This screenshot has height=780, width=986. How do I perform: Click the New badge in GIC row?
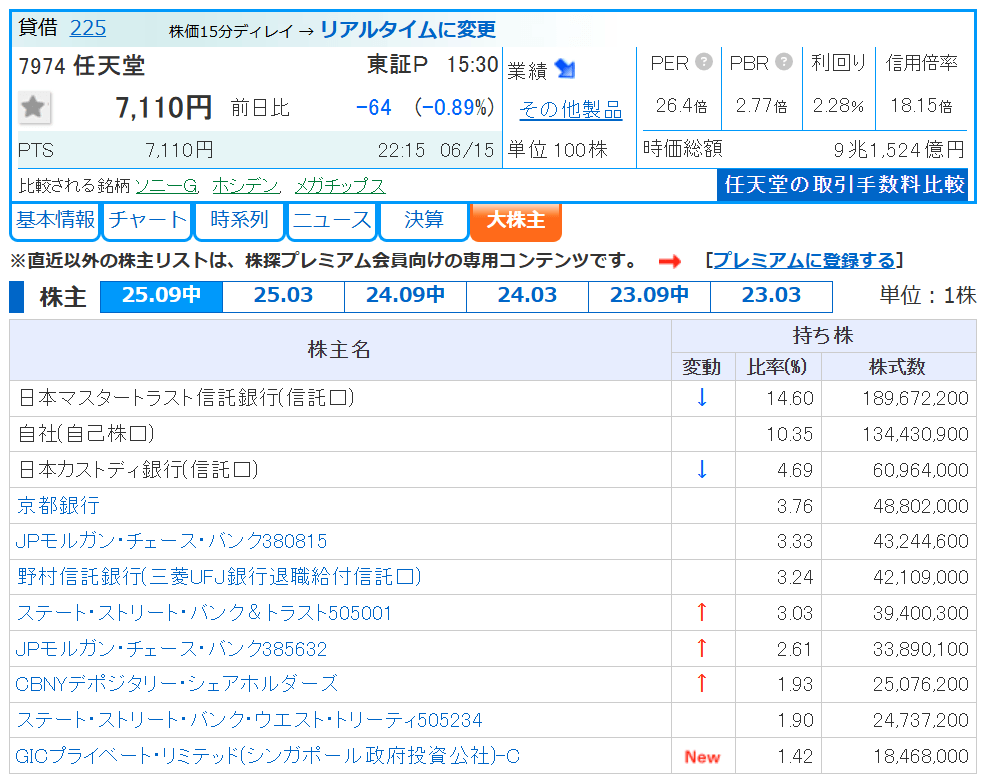point(702,757)
